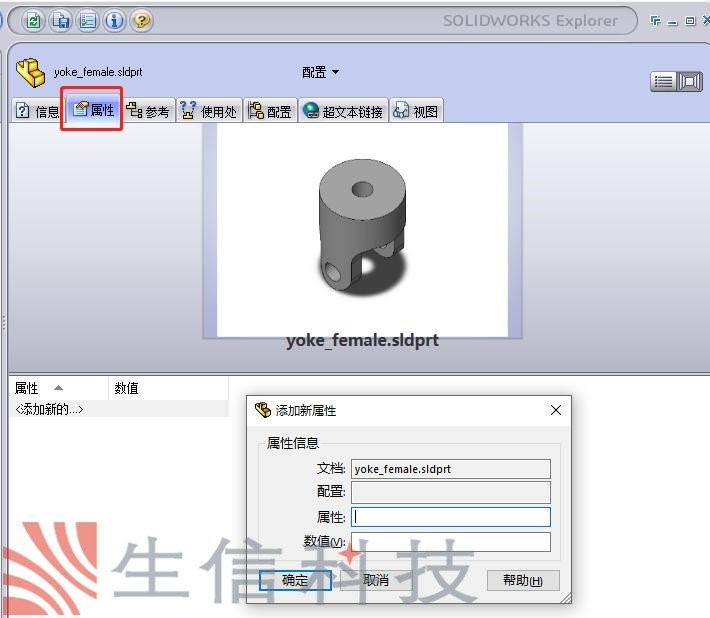Select the 属性 tab

(x=93, y=110)
